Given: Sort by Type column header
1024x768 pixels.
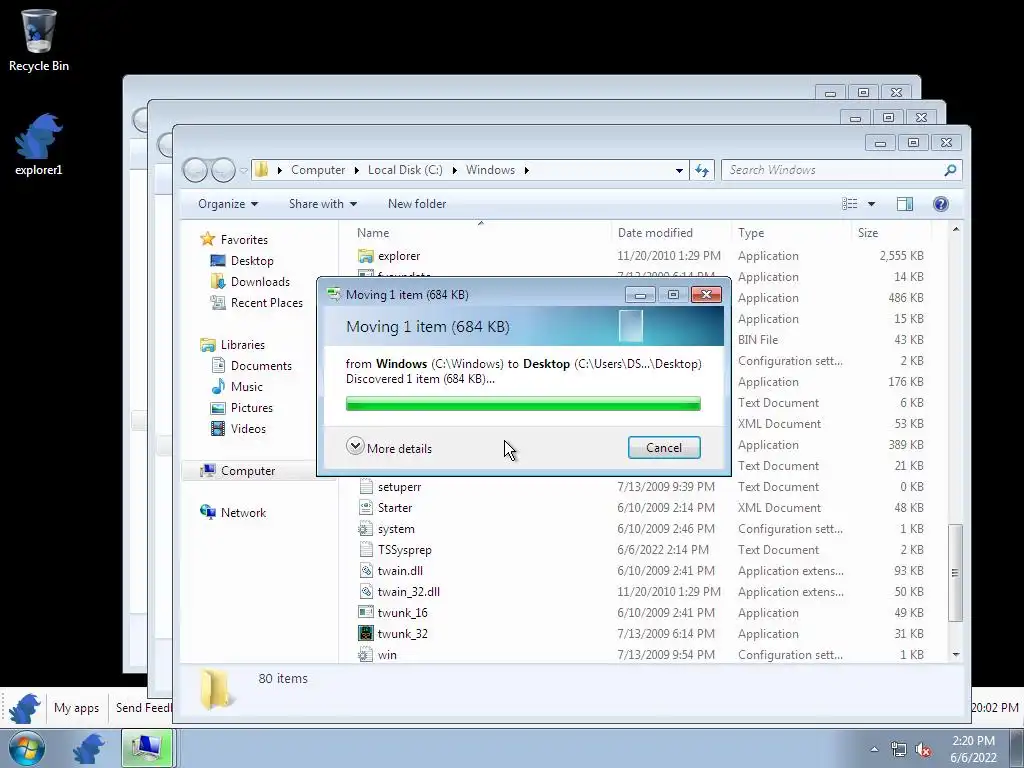Looking at the screenshot, I should click(751, 232).
